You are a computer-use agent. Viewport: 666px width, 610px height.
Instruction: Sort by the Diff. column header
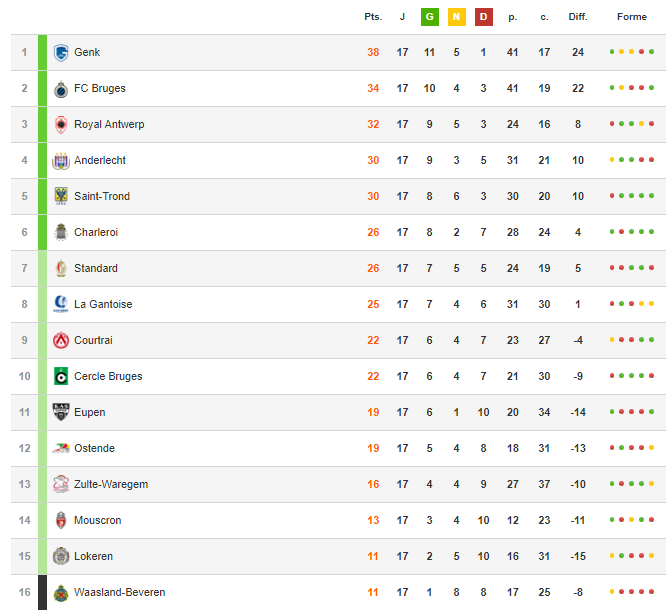coord(578,17)
